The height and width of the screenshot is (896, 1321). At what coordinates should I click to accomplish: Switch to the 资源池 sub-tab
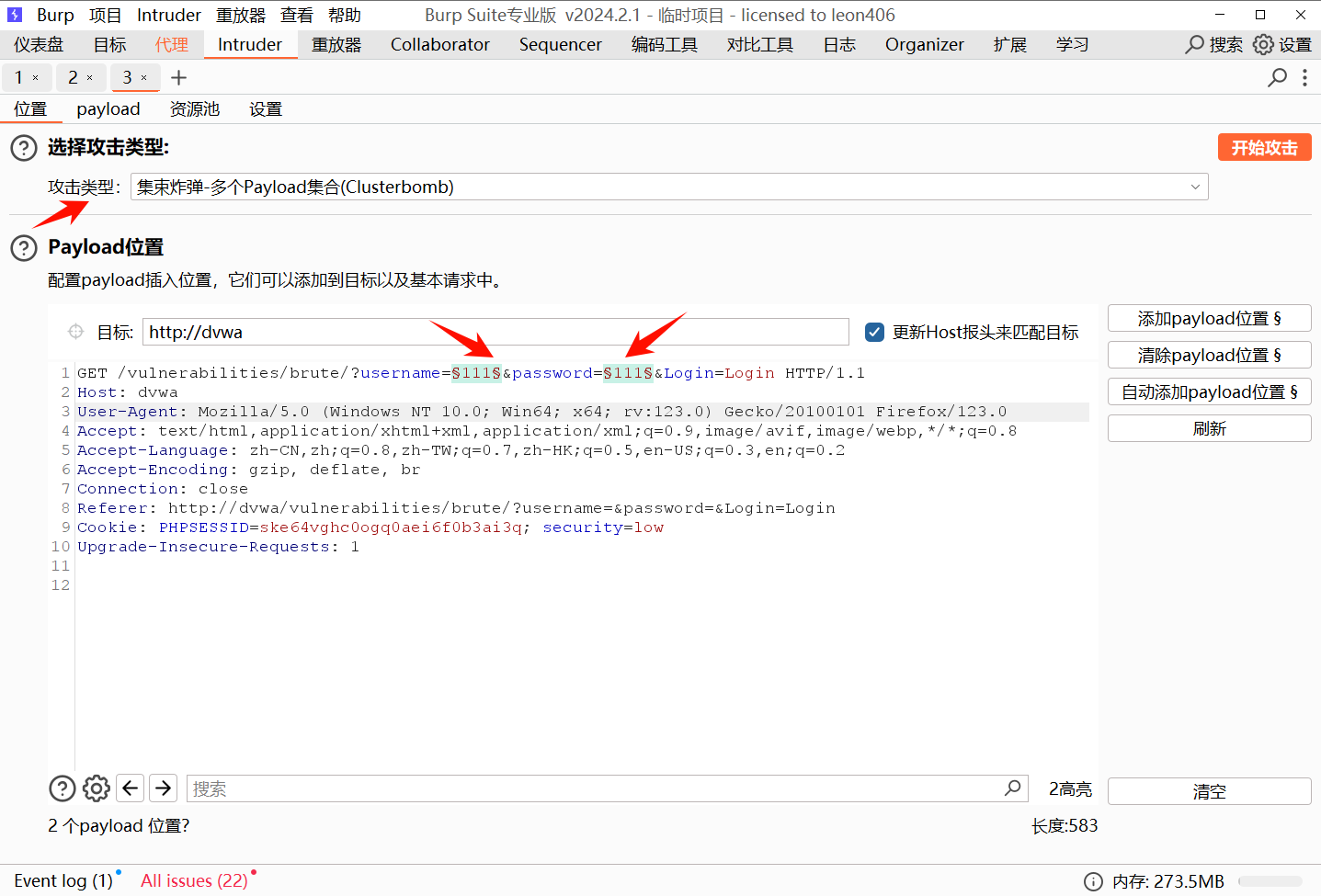(194, 108)
